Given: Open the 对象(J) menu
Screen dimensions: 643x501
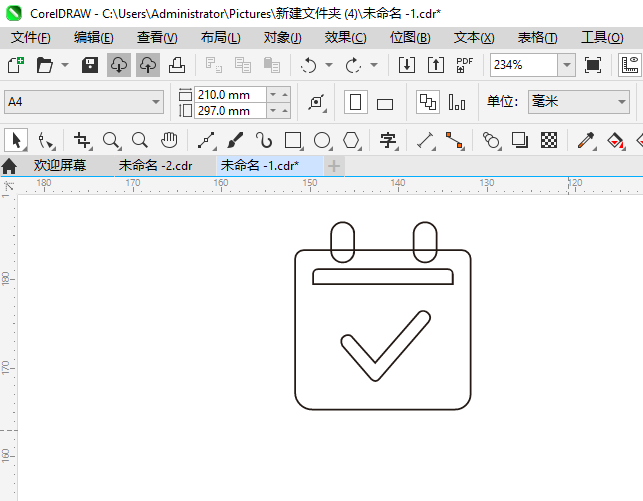Looking at the screenshot, I should (283, 38).
